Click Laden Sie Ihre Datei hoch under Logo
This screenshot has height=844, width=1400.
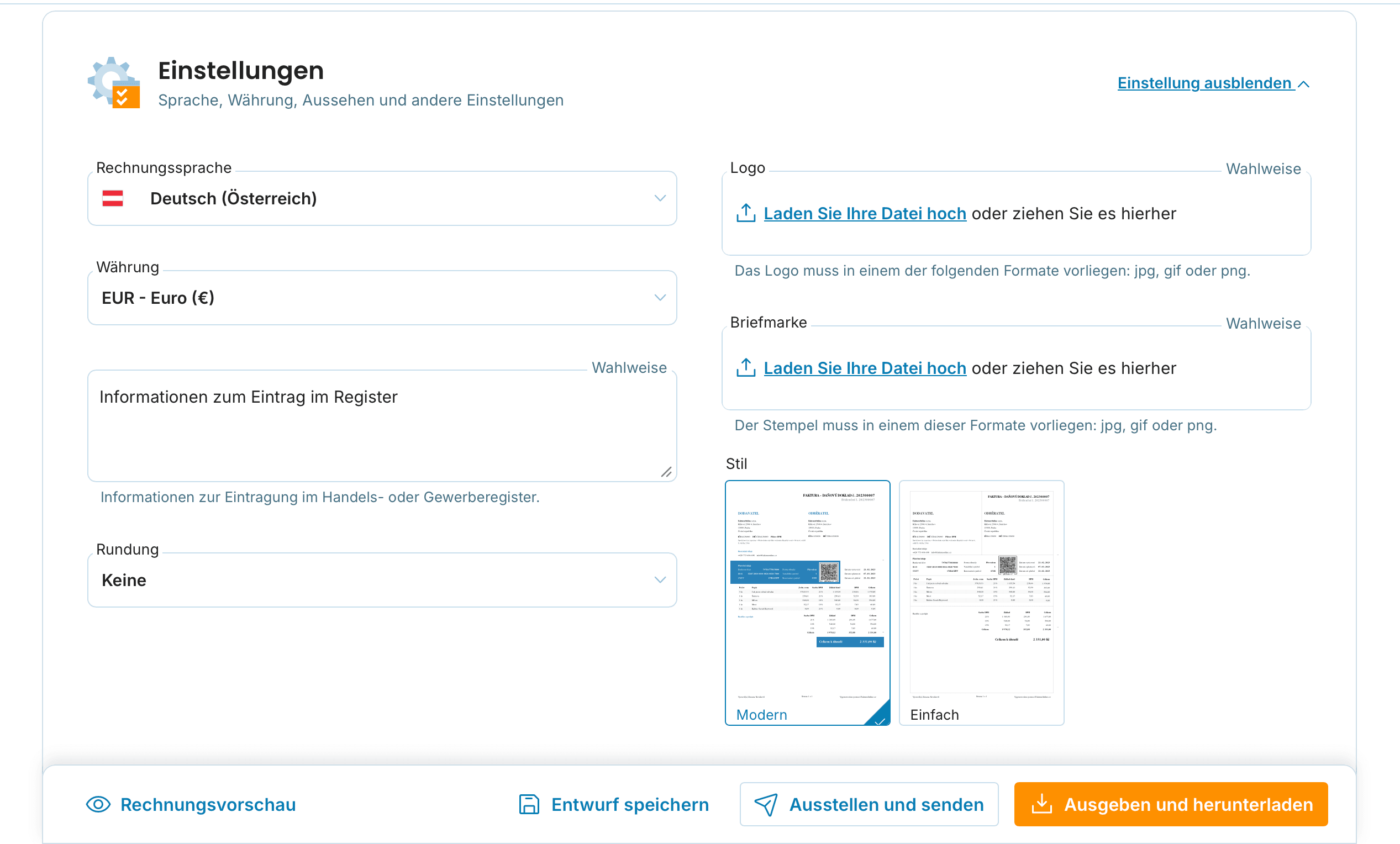pos(865,214)
